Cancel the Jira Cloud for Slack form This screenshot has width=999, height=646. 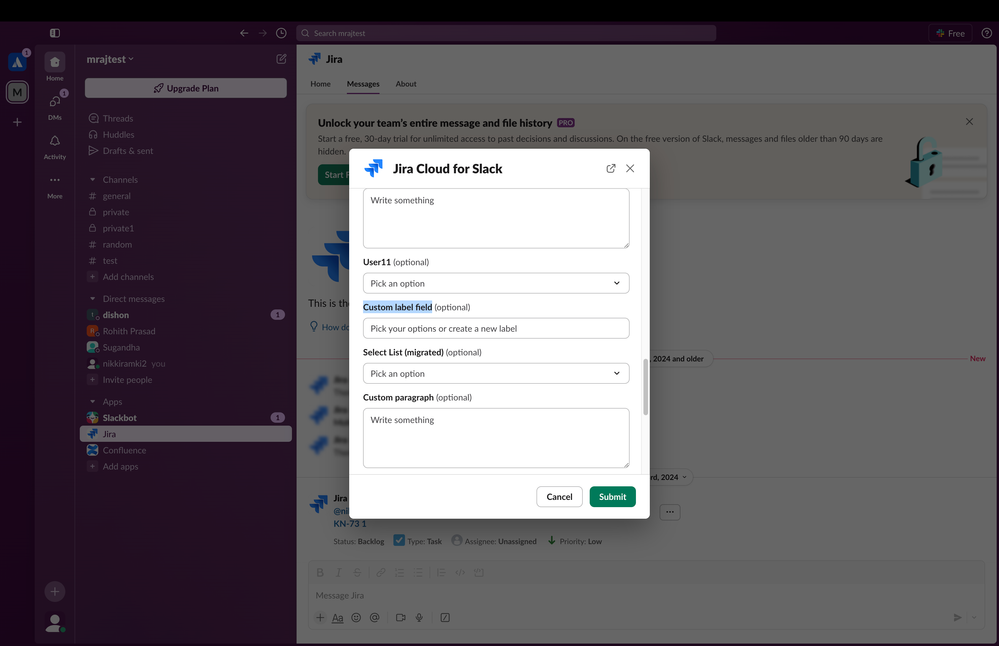pos(559,497)
